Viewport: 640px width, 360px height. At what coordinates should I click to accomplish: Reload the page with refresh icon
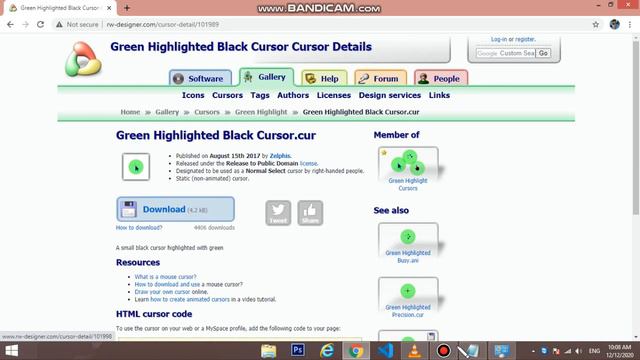coord(40,24)
